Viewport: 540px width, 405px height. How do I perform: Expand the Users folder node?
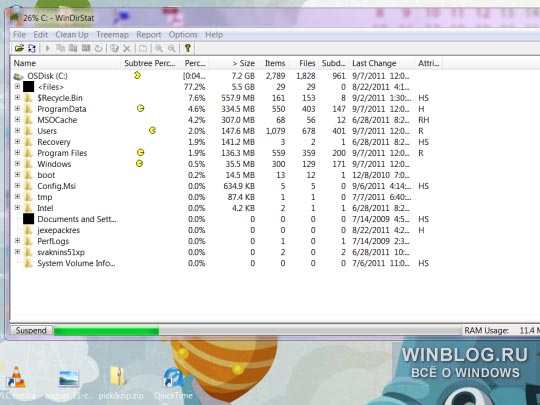pyautogui.click(x=17, y=131)
